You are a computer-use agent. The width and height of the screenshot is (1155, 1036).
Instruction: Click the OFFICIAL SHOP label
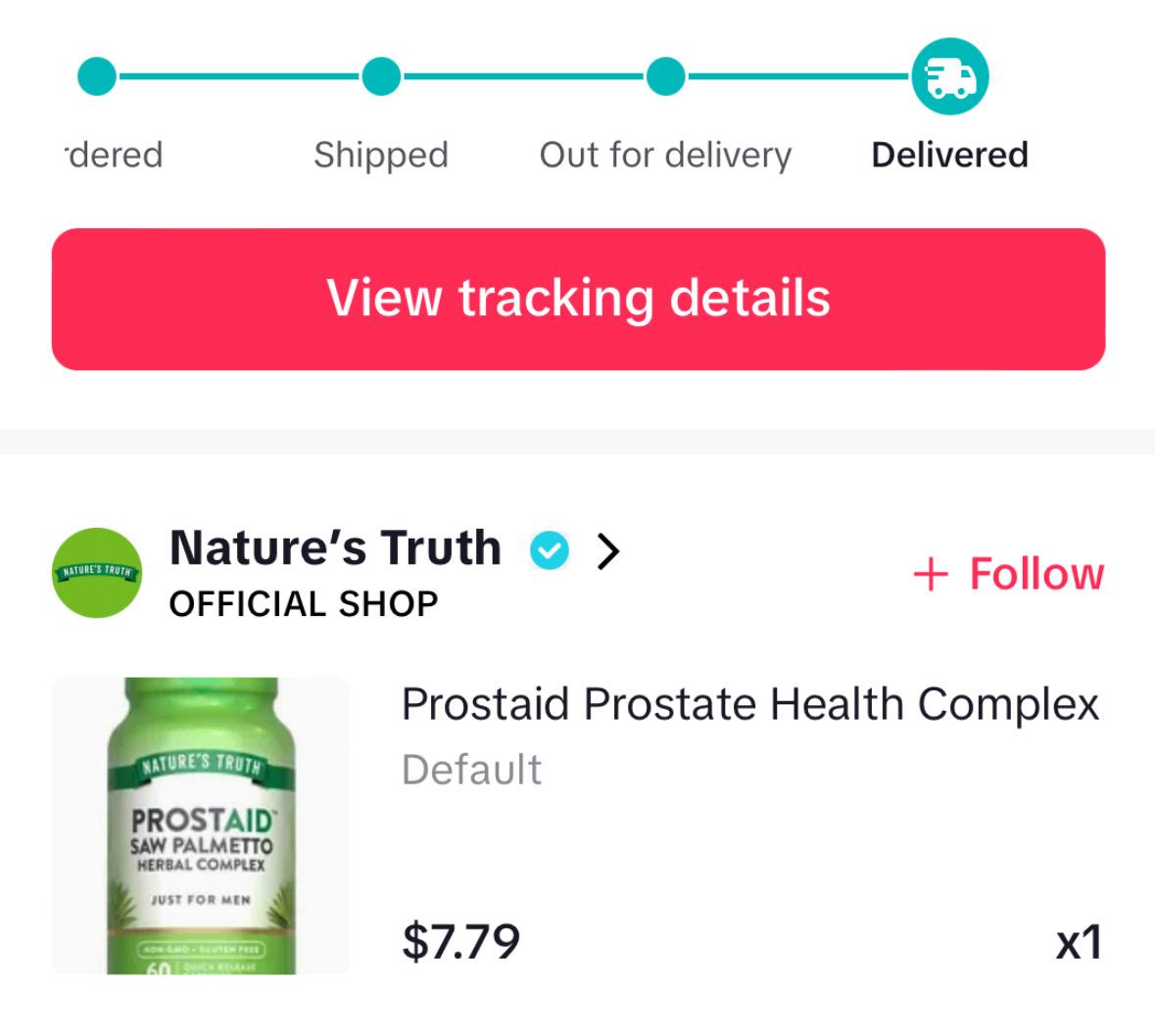pyautogui.click(x=303, y=603)
